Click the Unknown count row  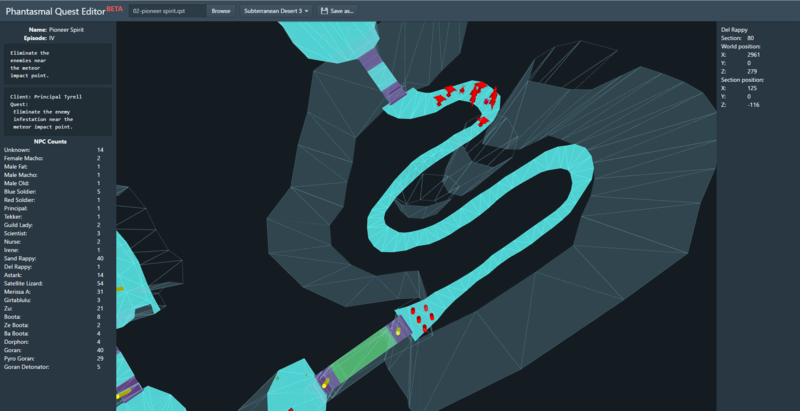[54, 150]
